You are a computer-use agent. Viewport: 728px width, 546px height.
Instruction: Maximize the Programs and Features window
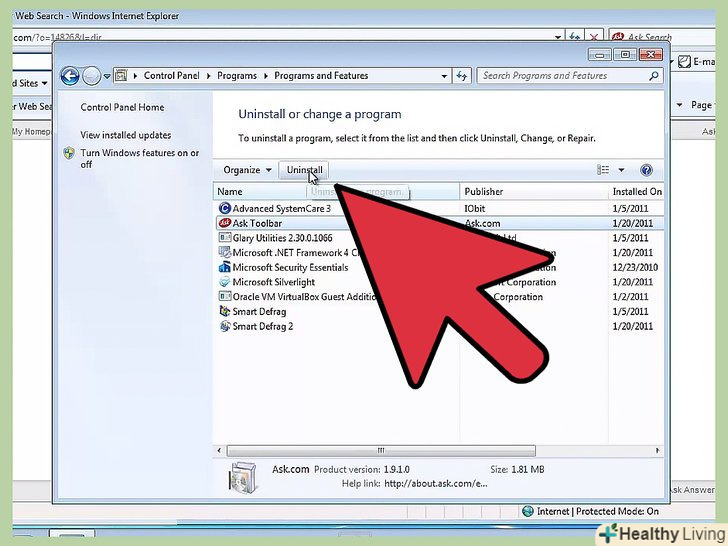click(x=625, y=55)
